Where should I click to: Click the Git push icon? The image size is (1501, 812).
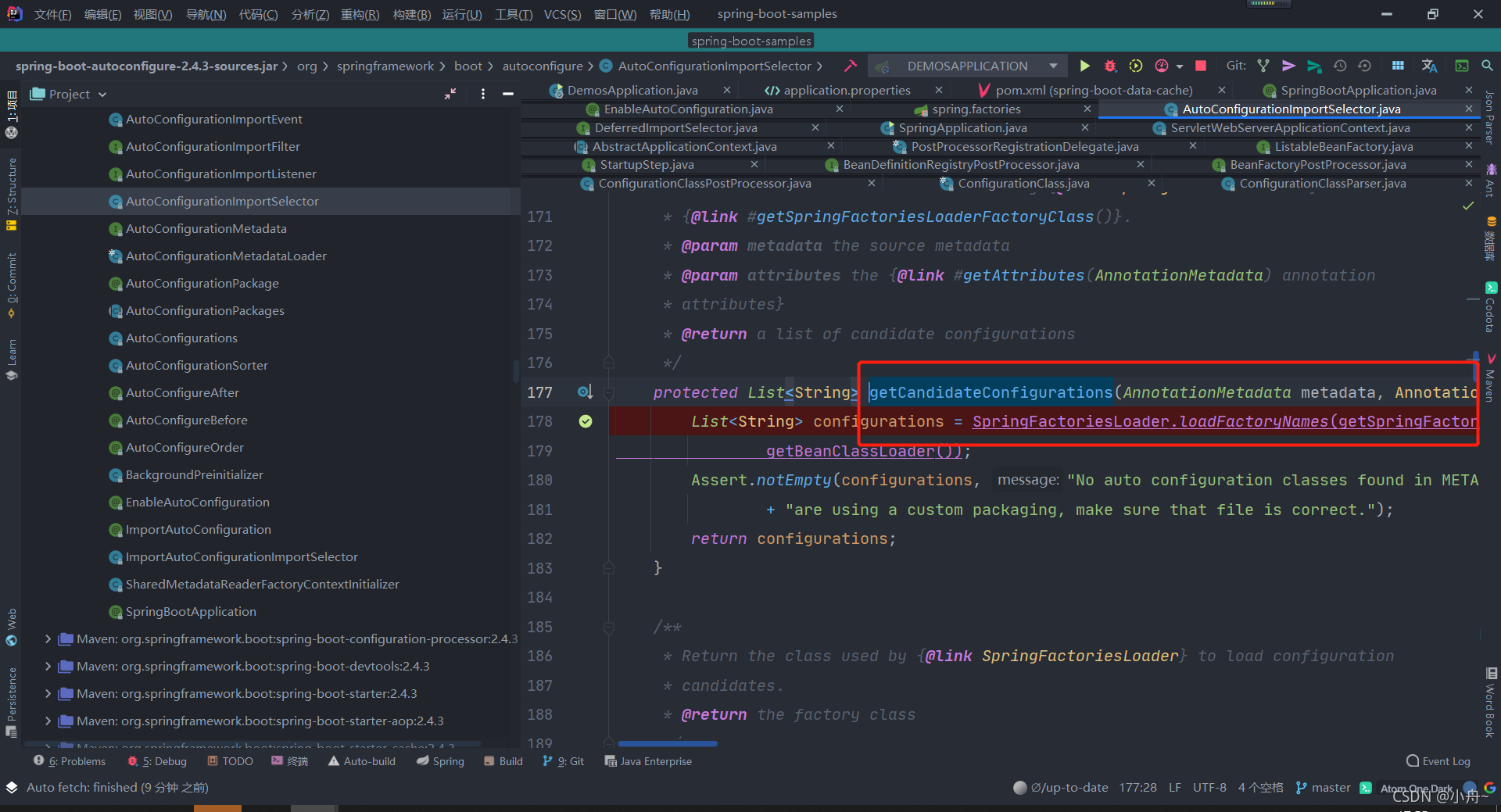coord(1314,66)
